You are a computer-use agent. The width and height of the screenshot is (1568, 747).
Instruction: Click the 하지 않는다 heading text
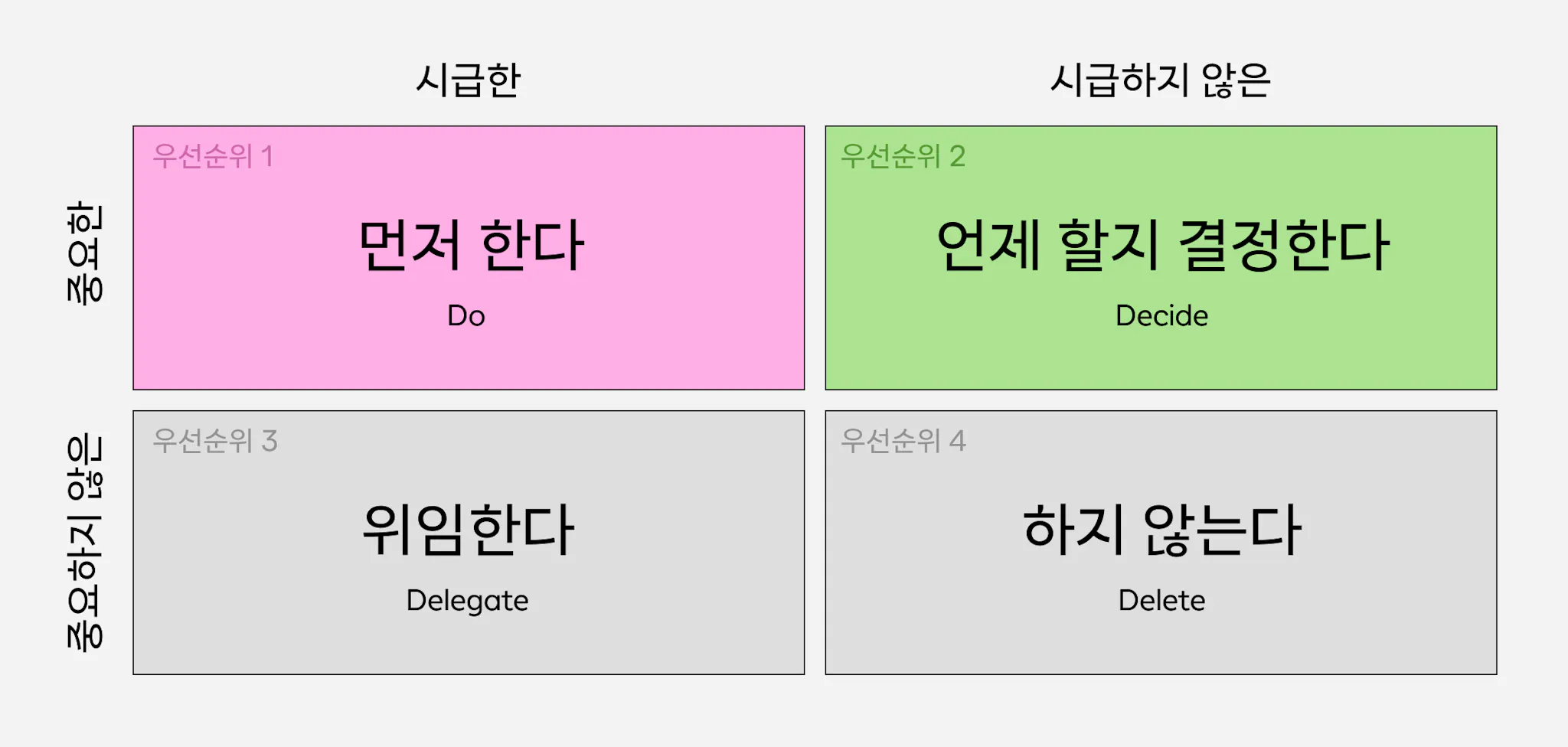coord(1162,530)
